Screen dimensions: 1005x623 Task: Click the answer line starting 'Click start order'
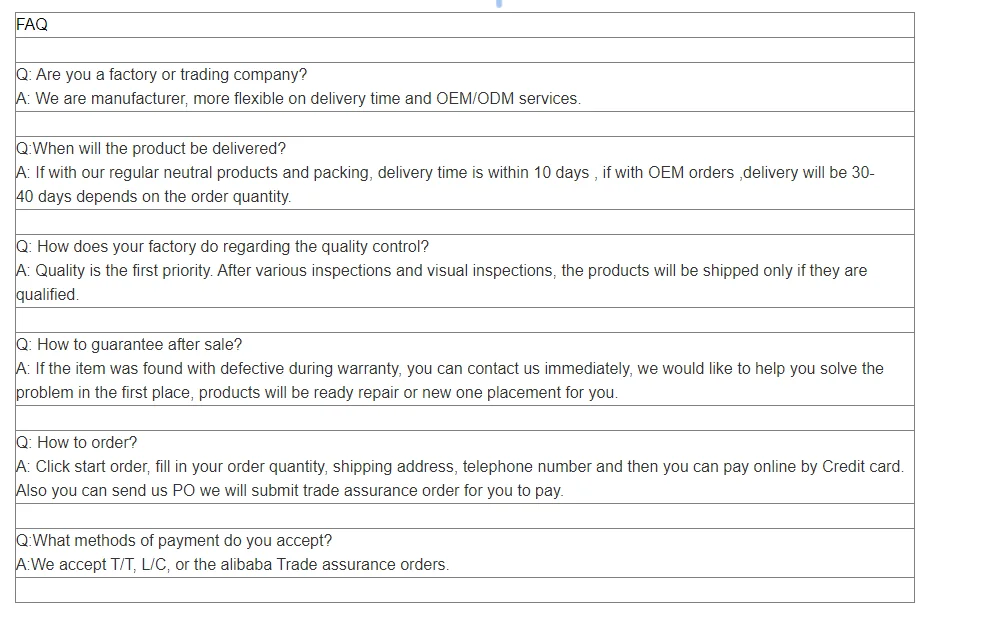point(460,467)
